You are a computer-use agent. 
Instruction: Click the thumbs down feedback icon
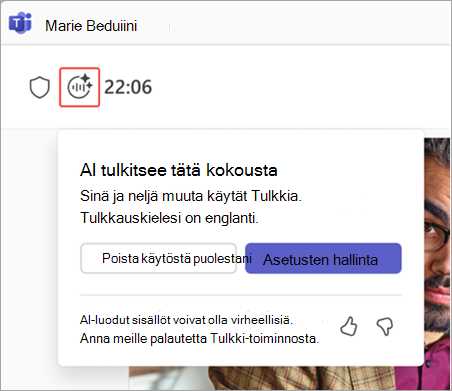(x=385, y=326)
